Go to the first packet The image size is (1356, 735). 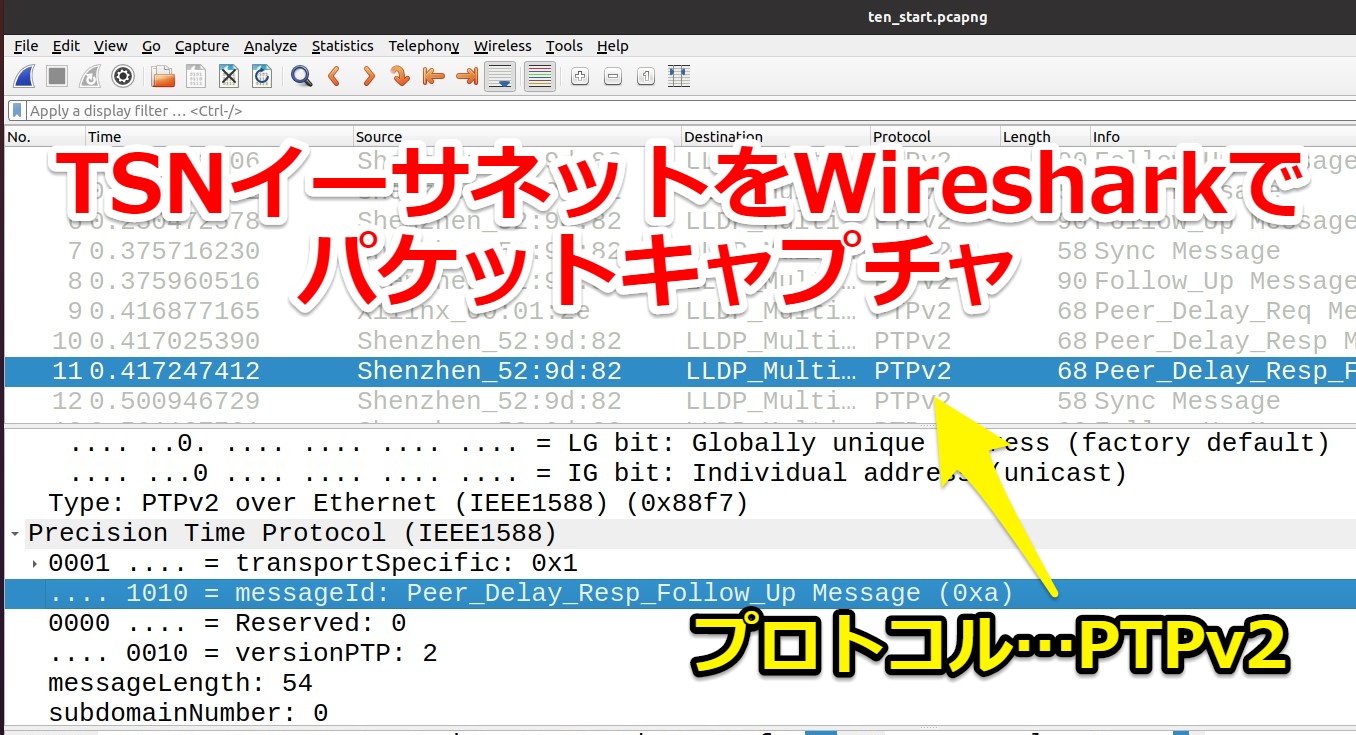tap(433, 76)
